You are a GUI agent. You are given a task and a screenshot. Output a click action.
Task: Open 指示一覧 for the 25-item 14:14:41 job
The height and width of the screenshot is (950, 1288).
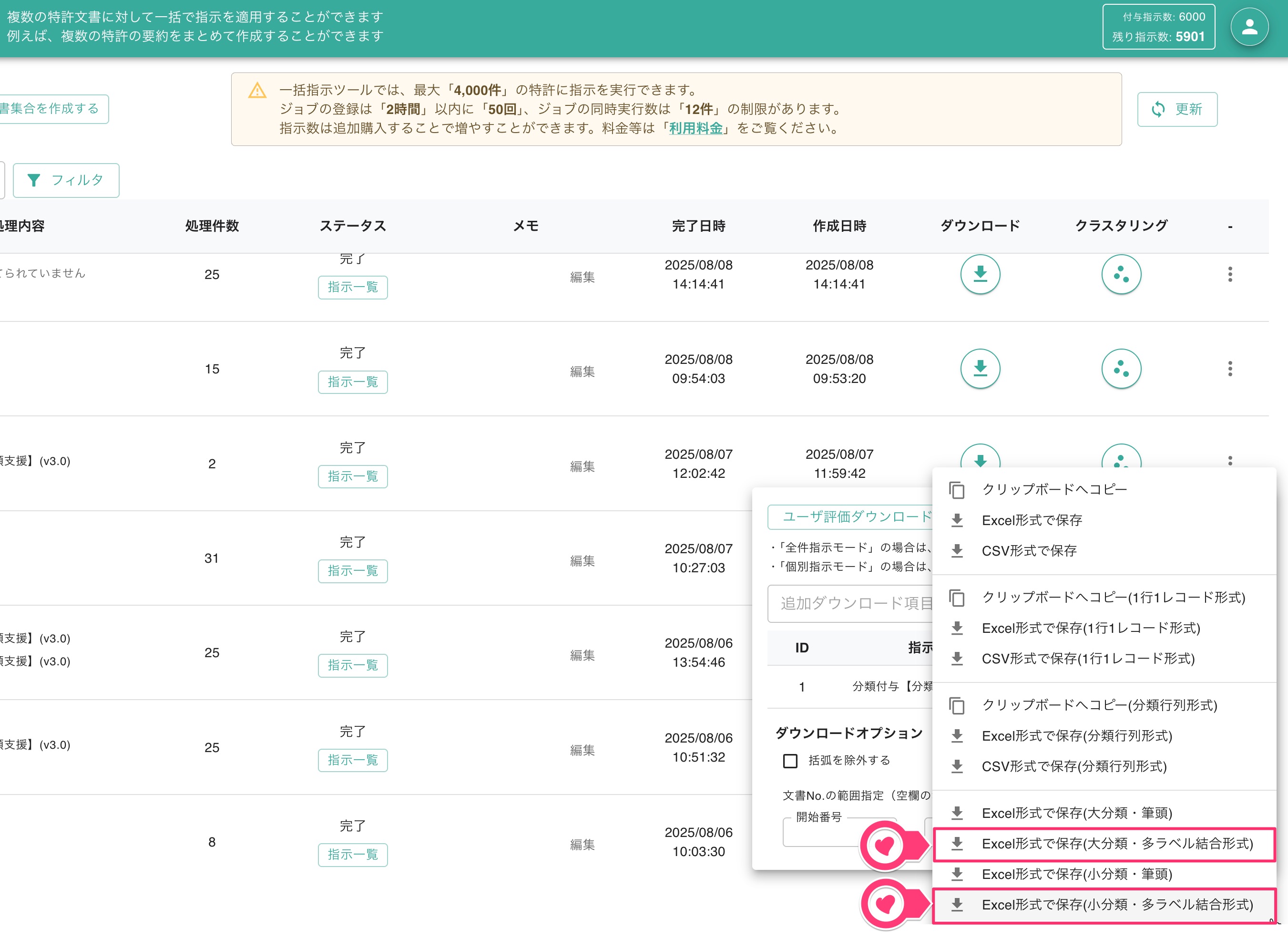[353, 288]
